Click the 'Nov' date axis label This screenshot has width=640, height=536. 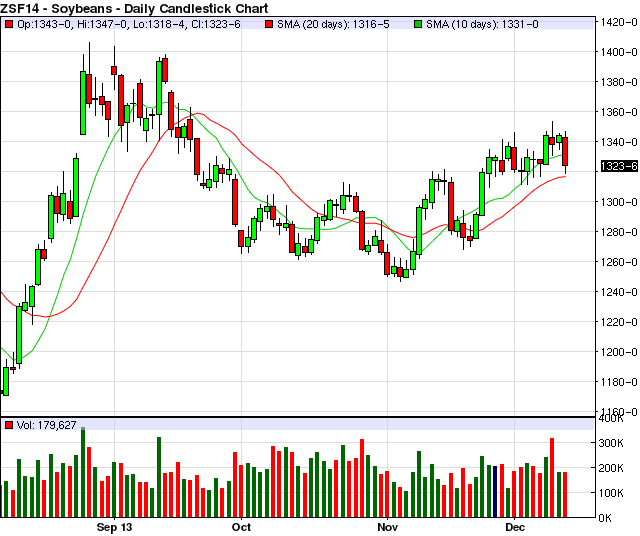(x=387, y=527)
